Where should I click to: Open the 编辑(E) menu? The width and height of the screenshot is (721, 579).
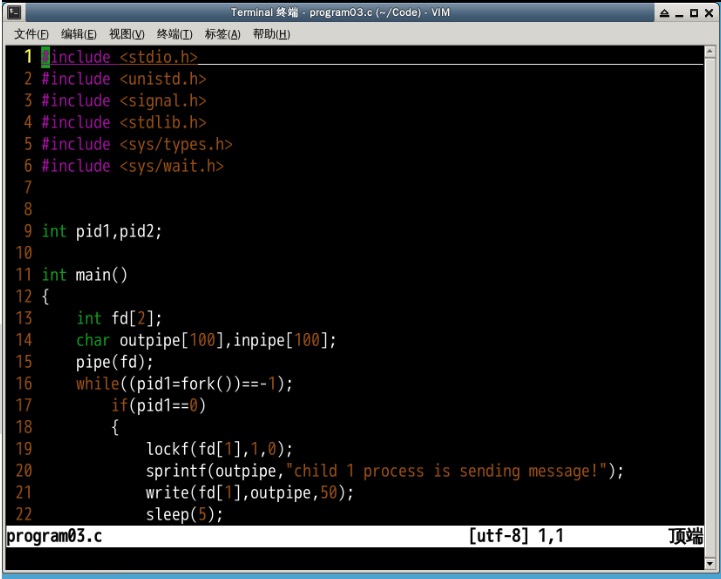[x=79, y=34]
